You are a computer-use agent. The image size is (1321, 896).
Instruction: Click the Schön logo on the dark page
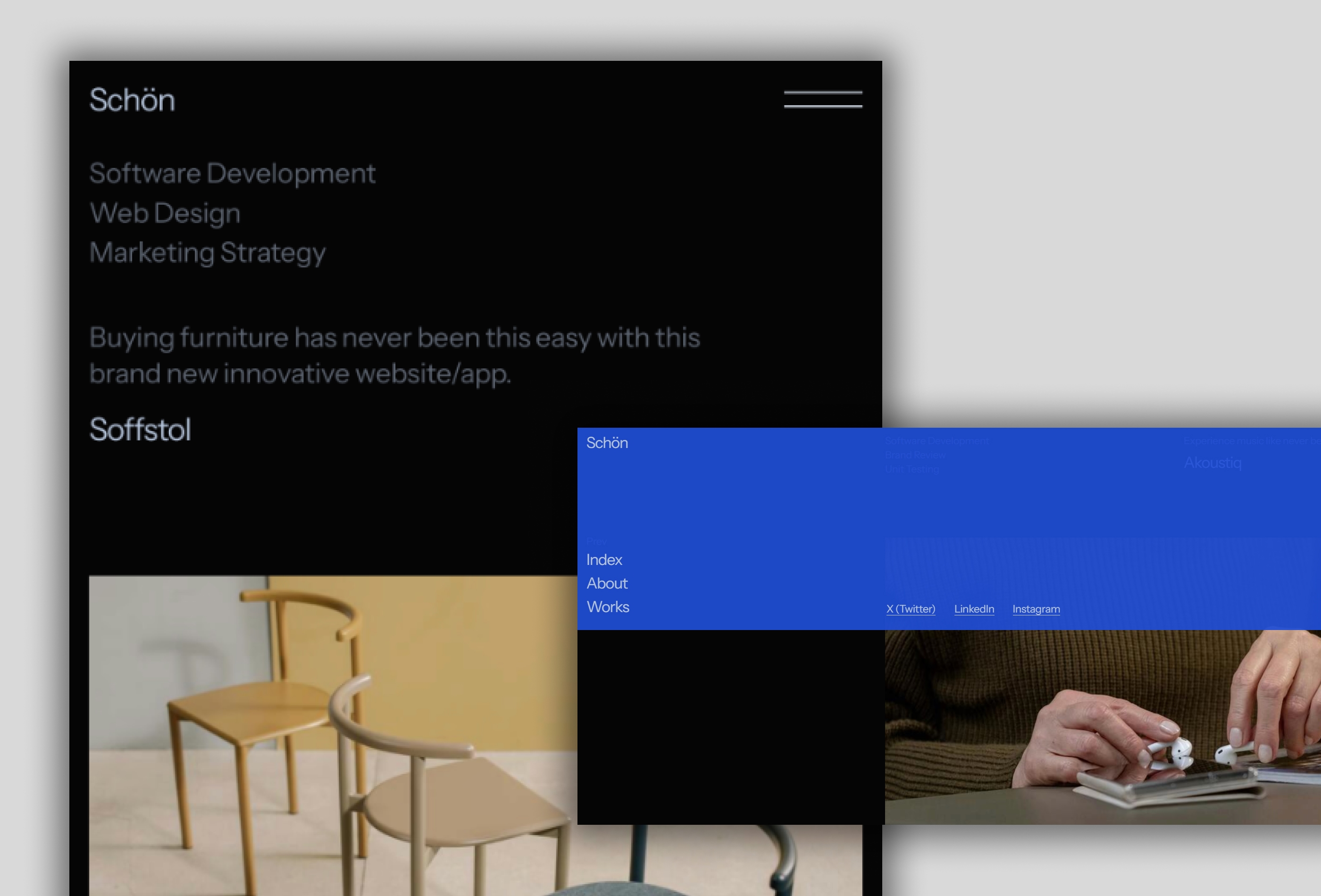click(x=132, y=100)
